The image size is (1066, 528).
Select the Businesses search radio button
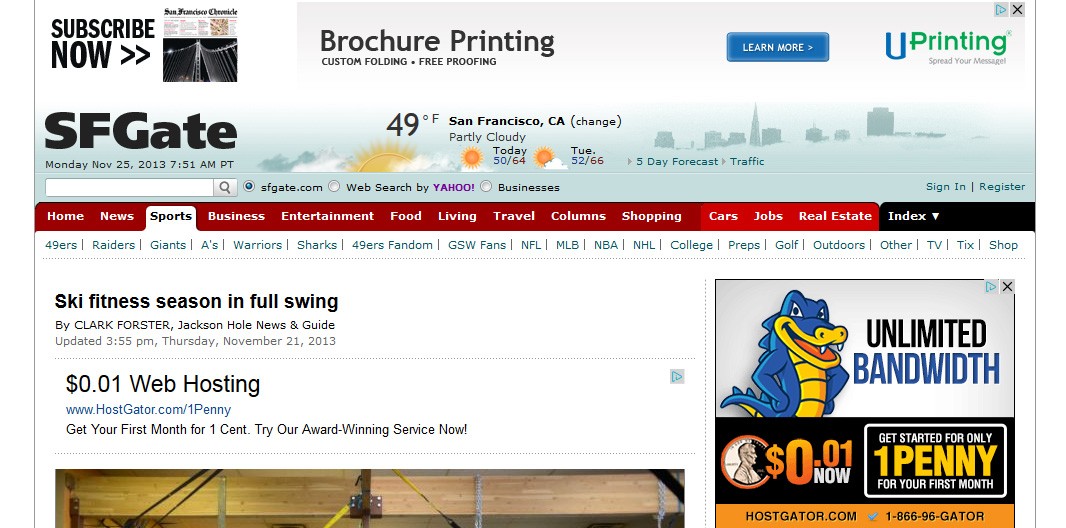click(486, 186)
